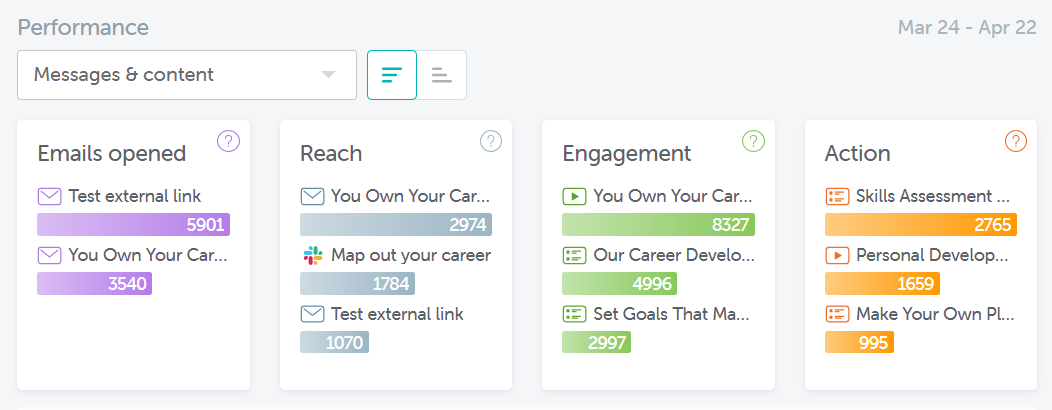Click the help icon on Reach card
This screenshot has width=1052, height=410.
tap(491, 141)
